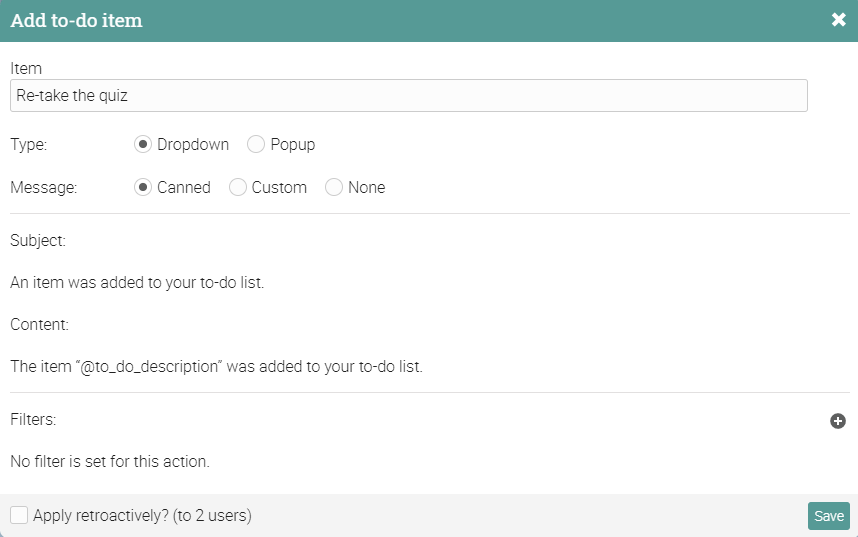Set message option to None
Image resolution: width=858 pixels, height=537 pixels.
(x=334, y=187)
